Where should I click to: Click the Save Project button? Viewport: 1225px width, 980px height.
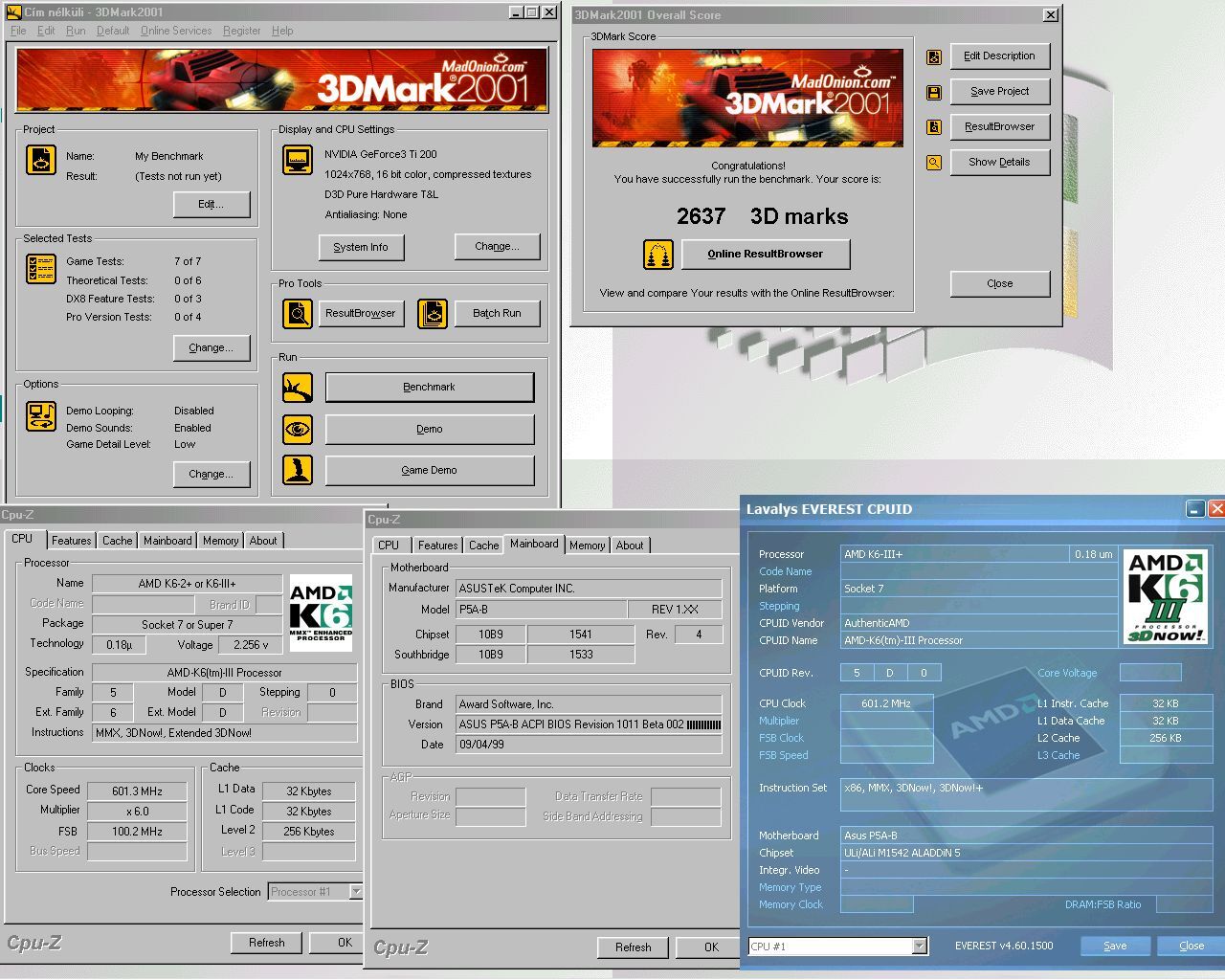point(1000,91)
